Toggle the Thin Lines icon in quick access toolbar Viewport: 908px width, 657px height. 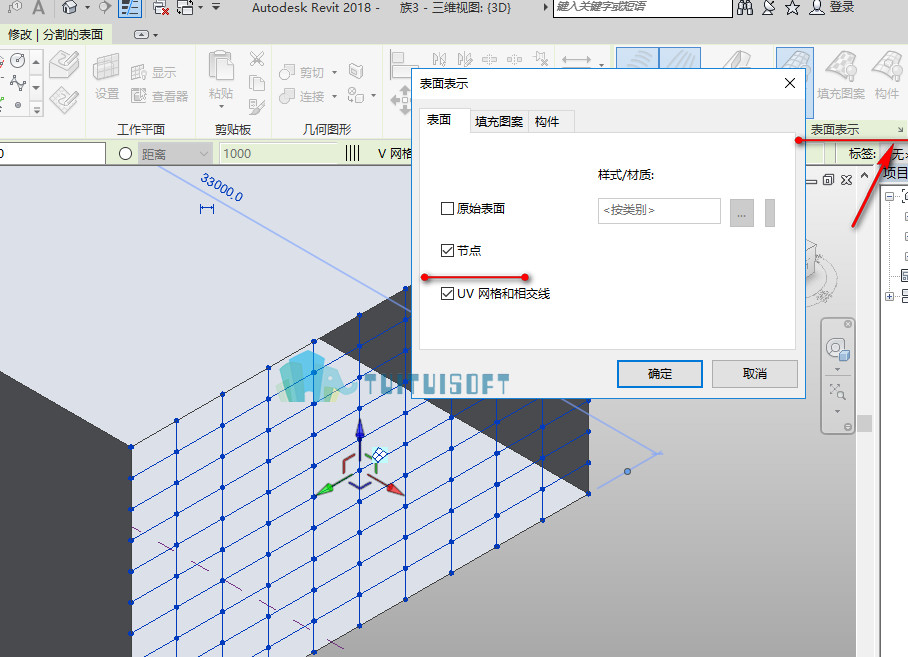click(130, 8)
